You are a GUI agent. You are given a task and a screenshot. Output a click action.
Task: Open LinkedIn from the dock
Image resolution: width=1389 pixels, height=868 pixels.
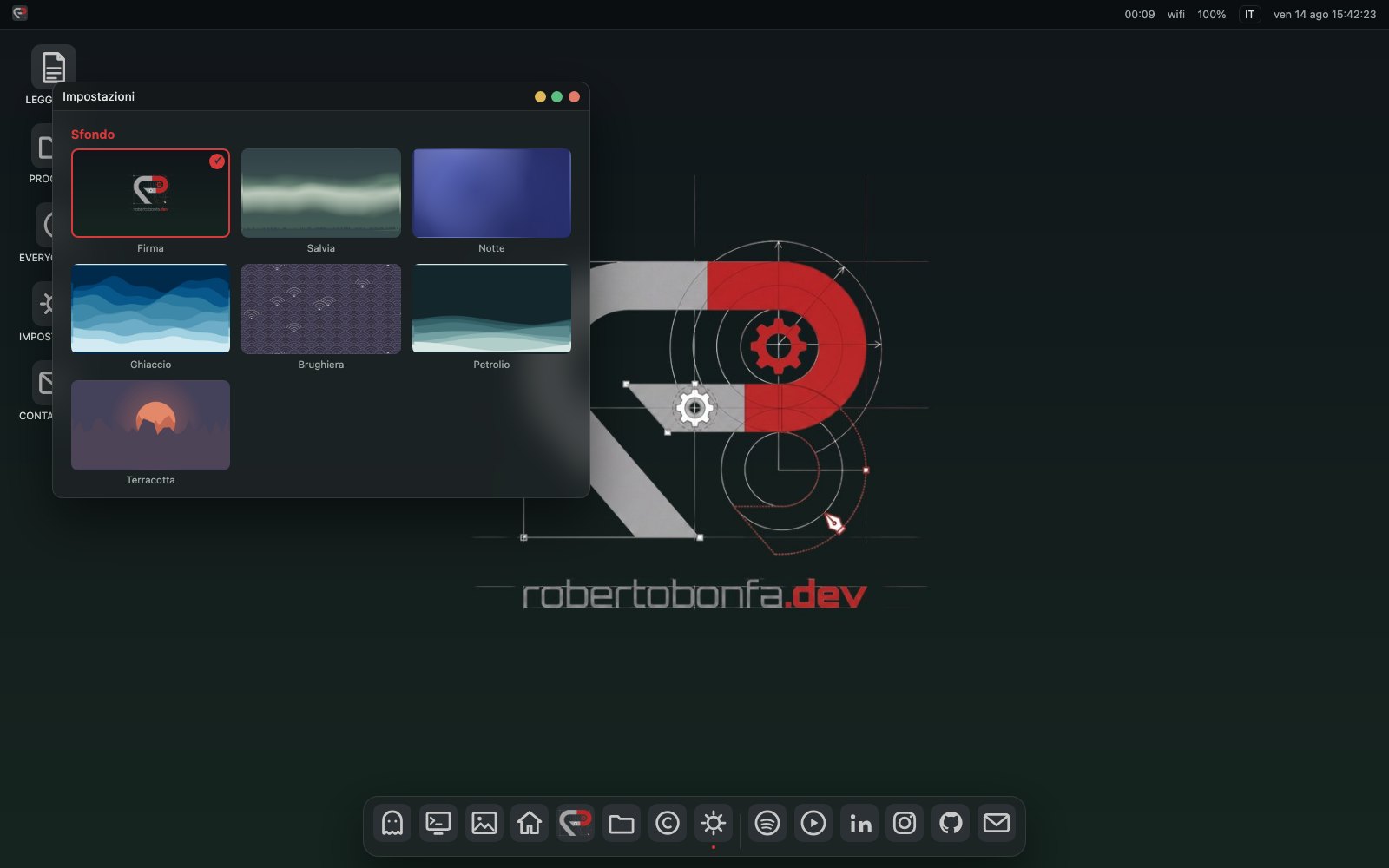tap(859, 823)
